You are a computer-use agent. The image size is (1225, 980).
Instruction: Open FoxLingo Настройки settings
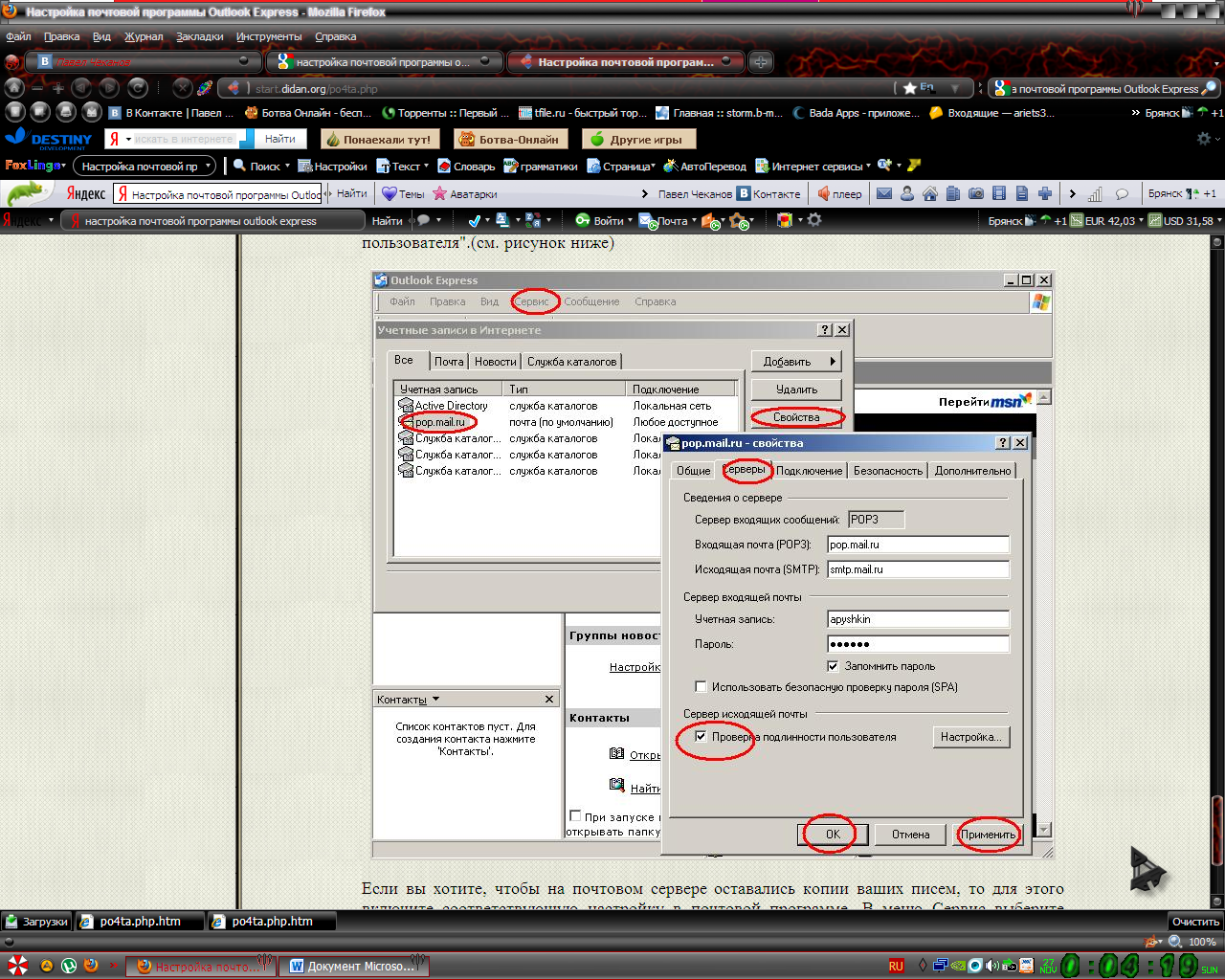332,166
